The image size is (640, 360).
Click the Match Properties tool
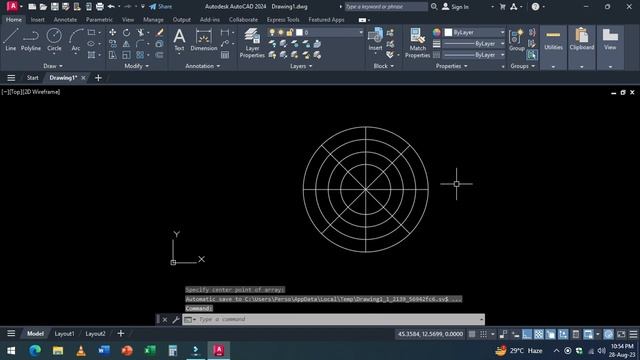click(x=418, y=43)
